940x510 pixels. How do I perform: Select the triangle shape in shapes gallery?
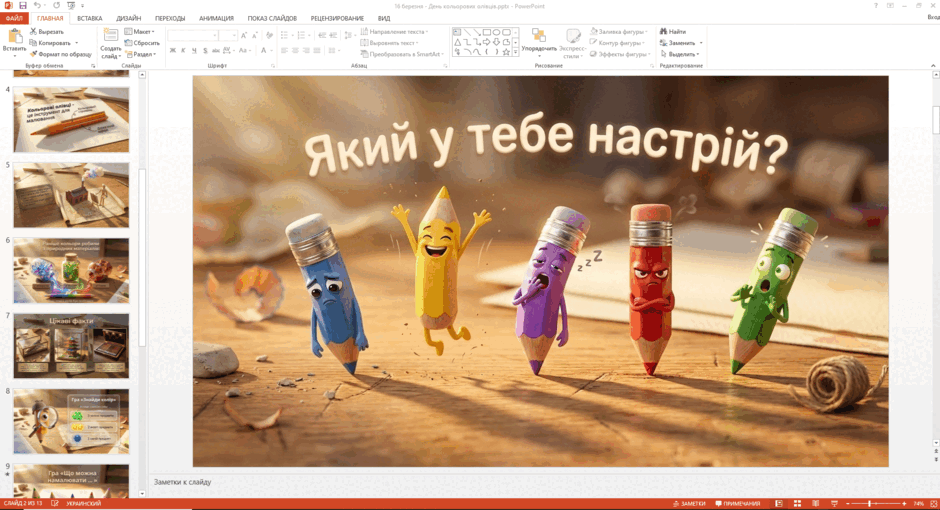pyautogui.click(x=457, y=42)
